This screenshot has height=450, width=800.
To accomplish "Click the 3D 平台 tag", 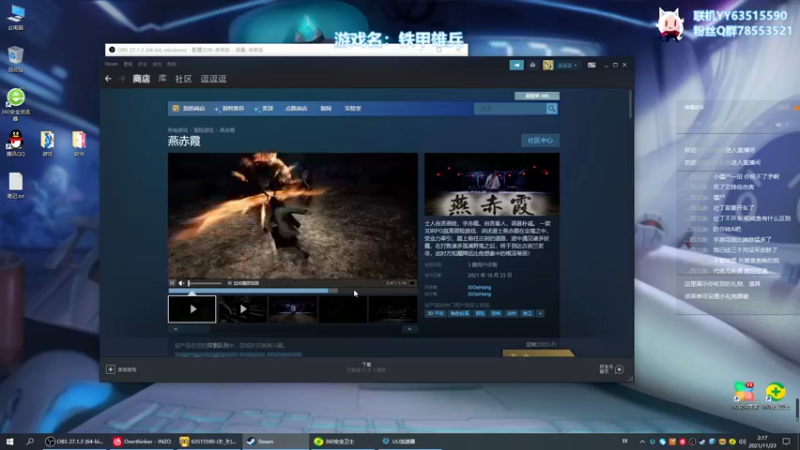I will click(x=435, y=313).
